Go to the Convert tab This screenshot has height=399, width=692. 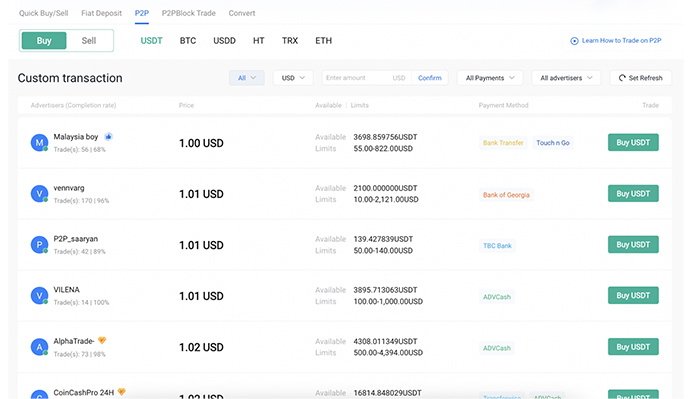pos(242,13)
